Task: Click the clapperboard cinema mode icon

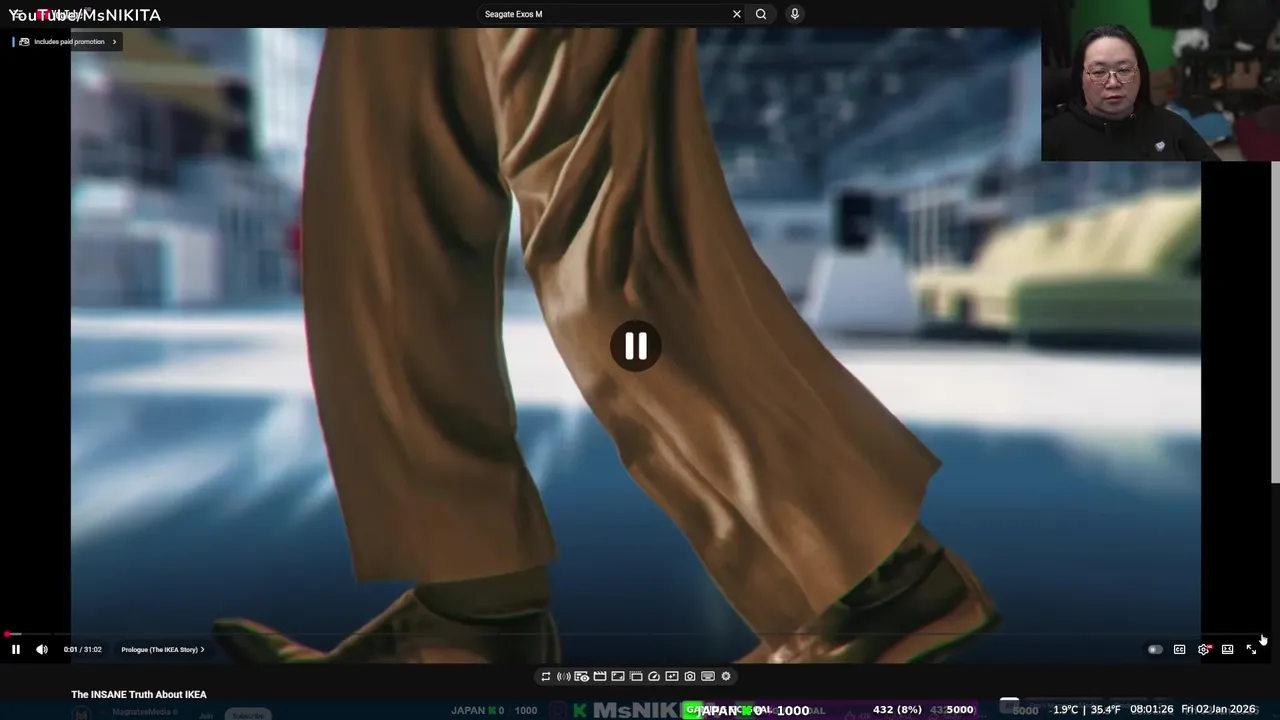Action: (600, 677)
